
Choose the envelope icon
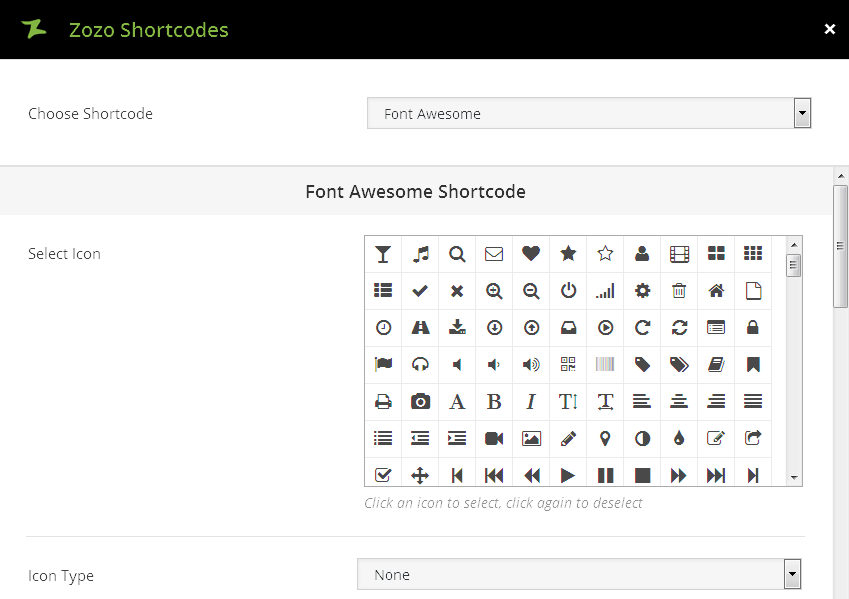[x=494, y=254]
